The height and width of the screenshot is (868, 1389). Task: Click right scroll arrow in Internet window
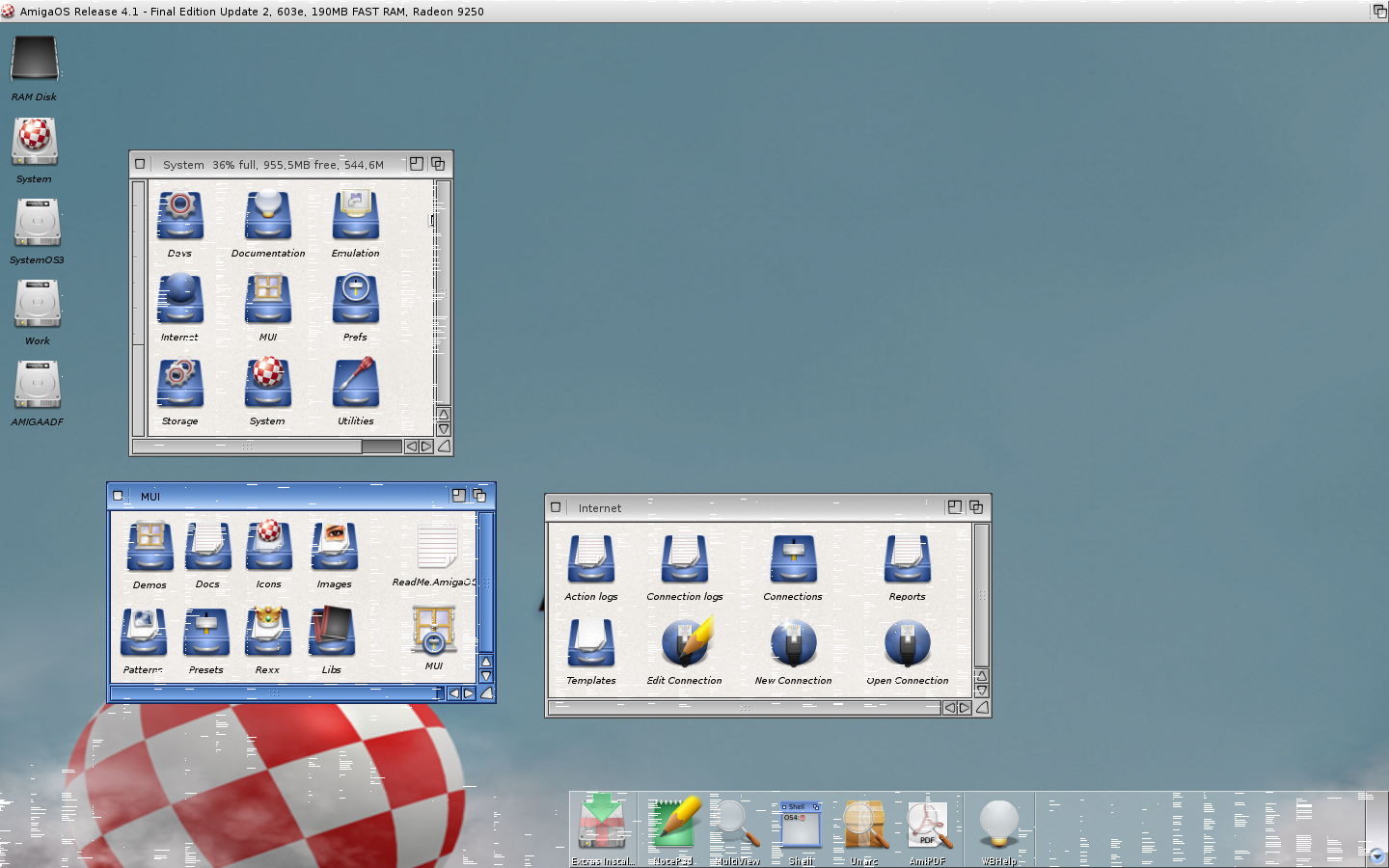(x=964, y=708)
